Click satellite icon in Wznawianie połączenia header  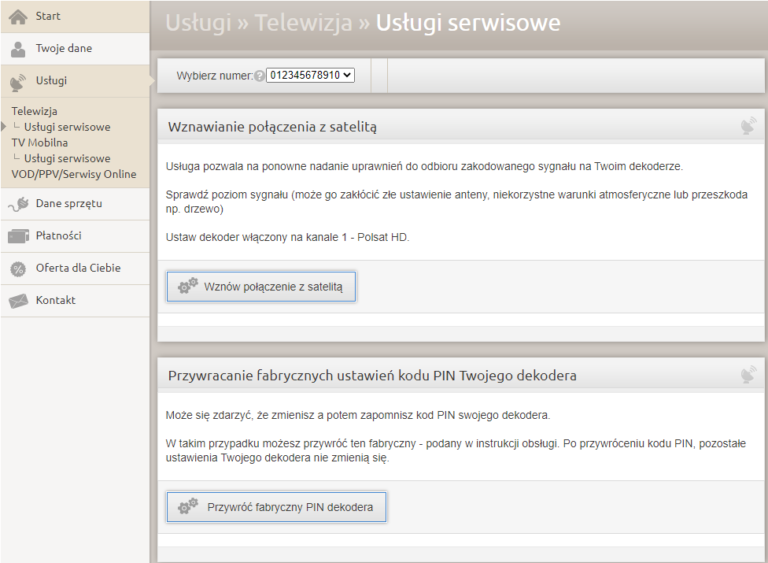click(748, 126)
